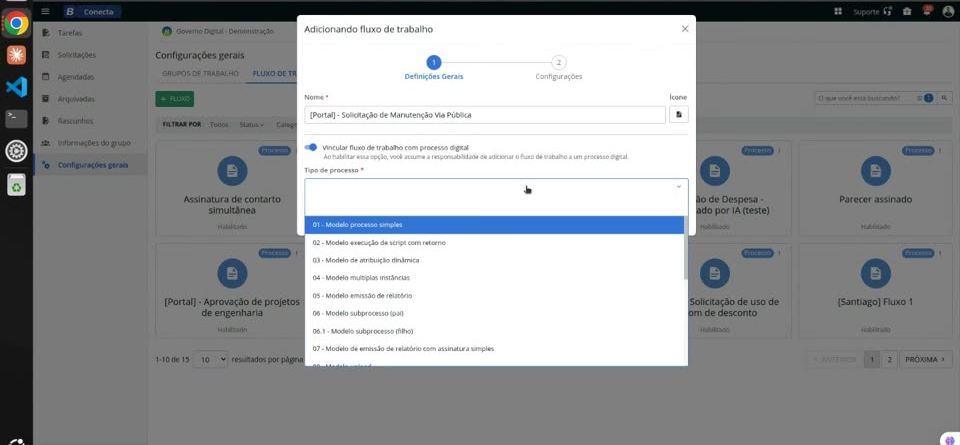Select 03 - Modelo de atribuição dinâmica

click(x=493, y=260)
